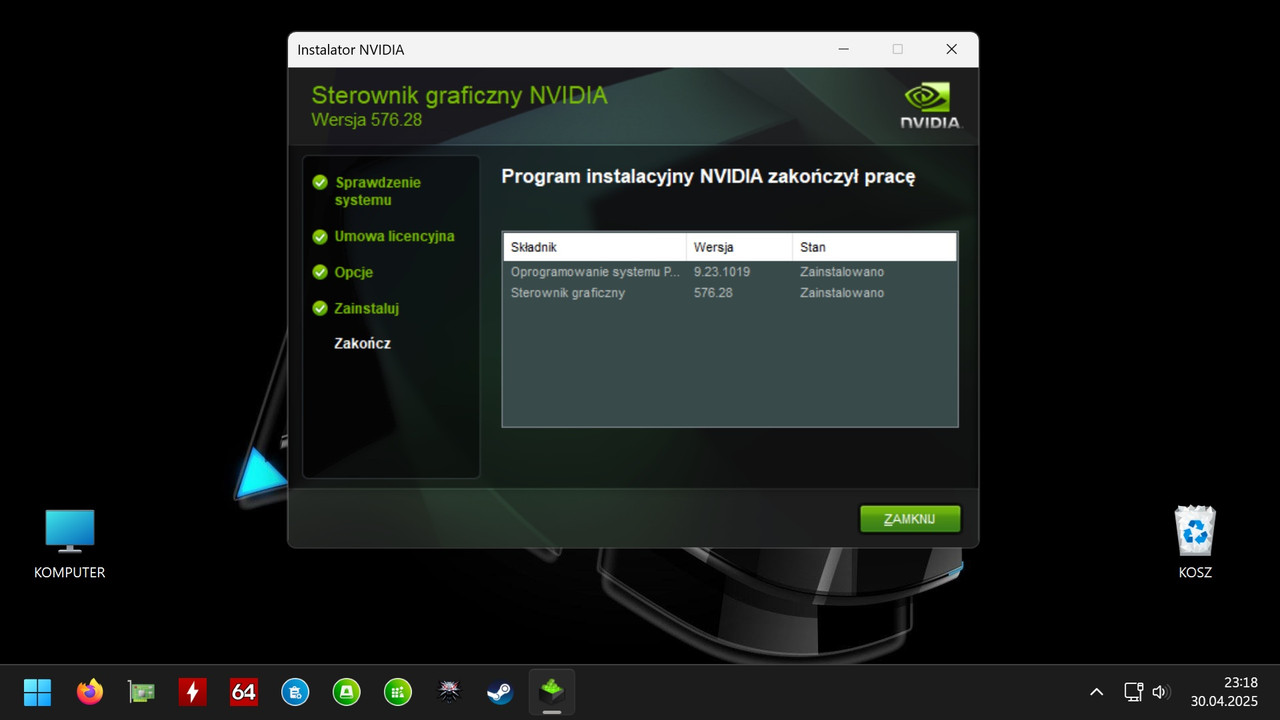
Task: Open the green drive circle taskbar app
Action: 346,691
